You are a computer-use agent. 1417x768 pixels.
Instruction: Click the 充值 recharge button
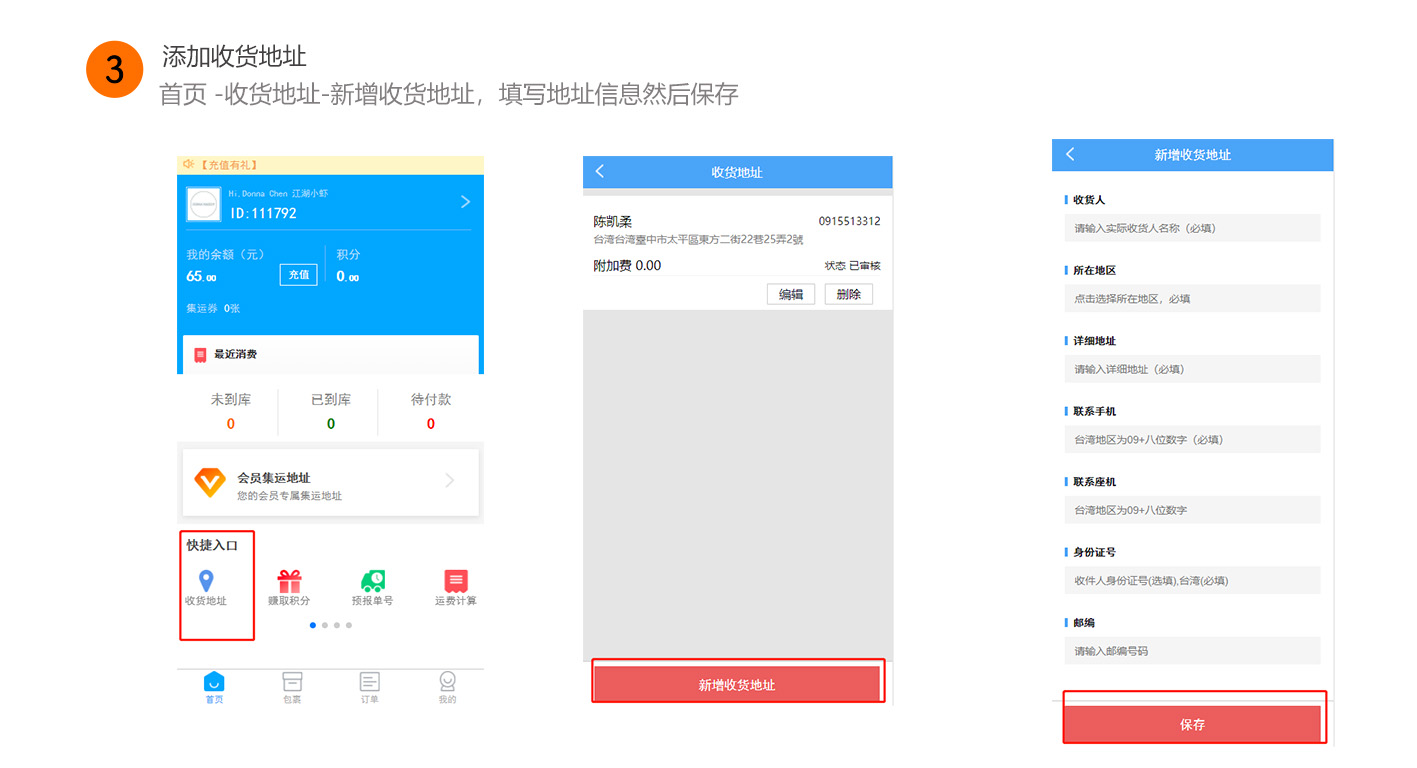(298, 275)
